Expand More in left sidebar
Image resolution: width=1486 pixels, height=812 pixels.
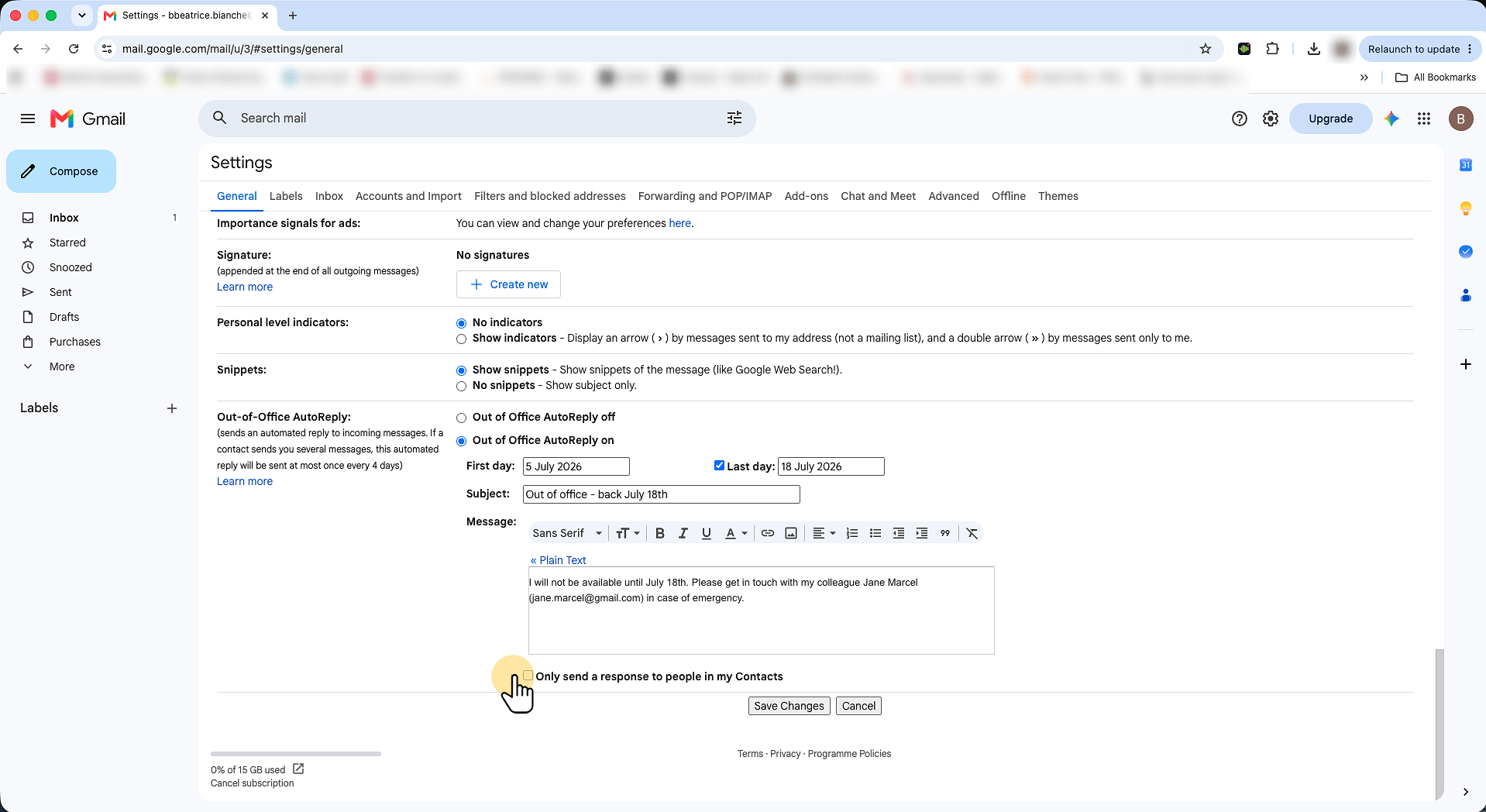[62, 366]
